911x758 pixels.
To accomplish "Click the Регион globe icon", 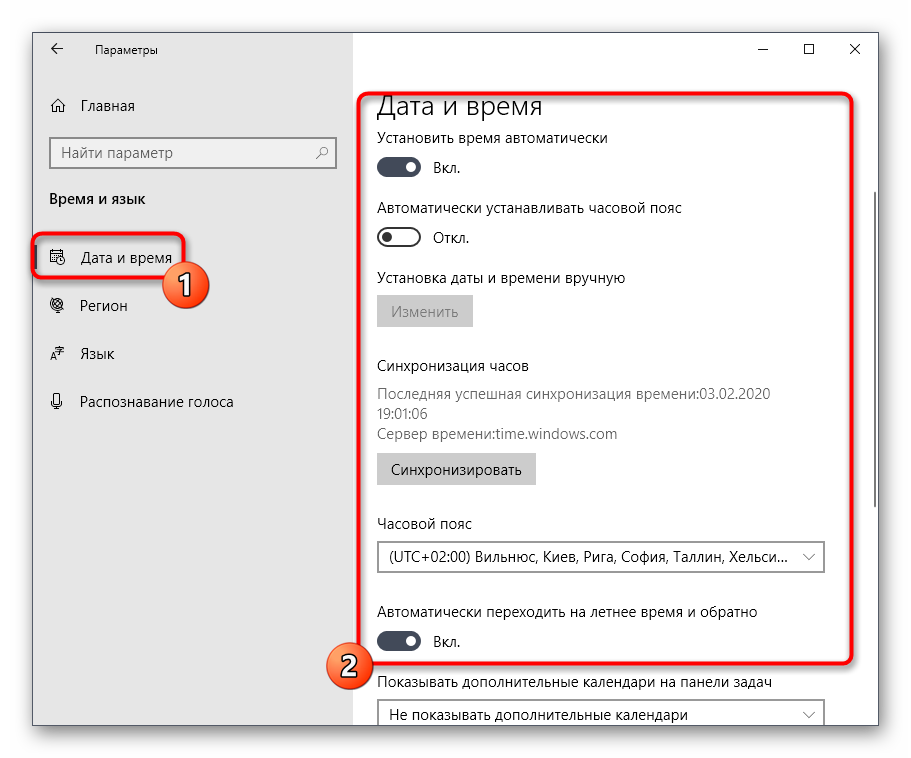I will pos(58,306).
